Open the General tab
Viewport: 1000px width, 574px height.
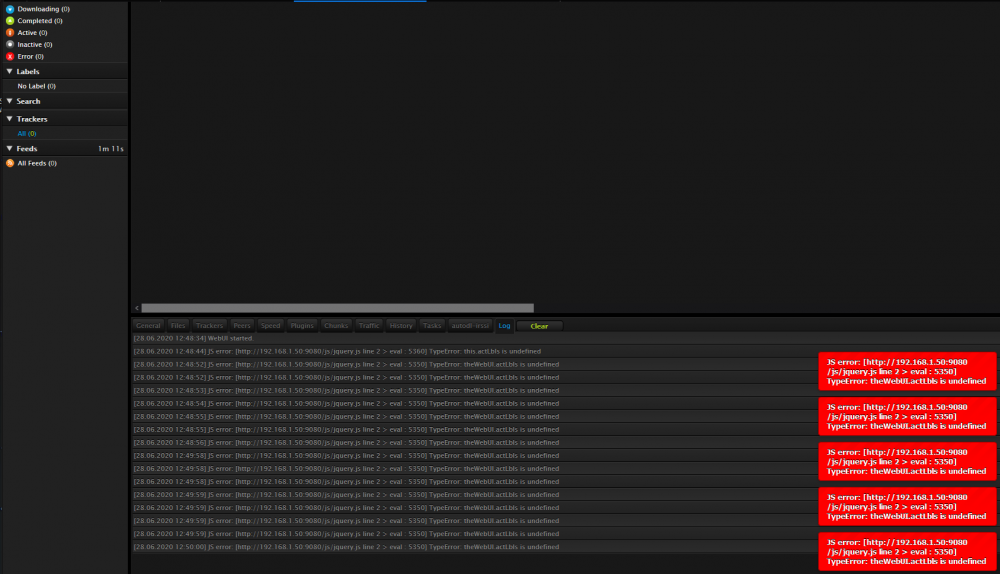pyautogui.click(x=148, y=325)
